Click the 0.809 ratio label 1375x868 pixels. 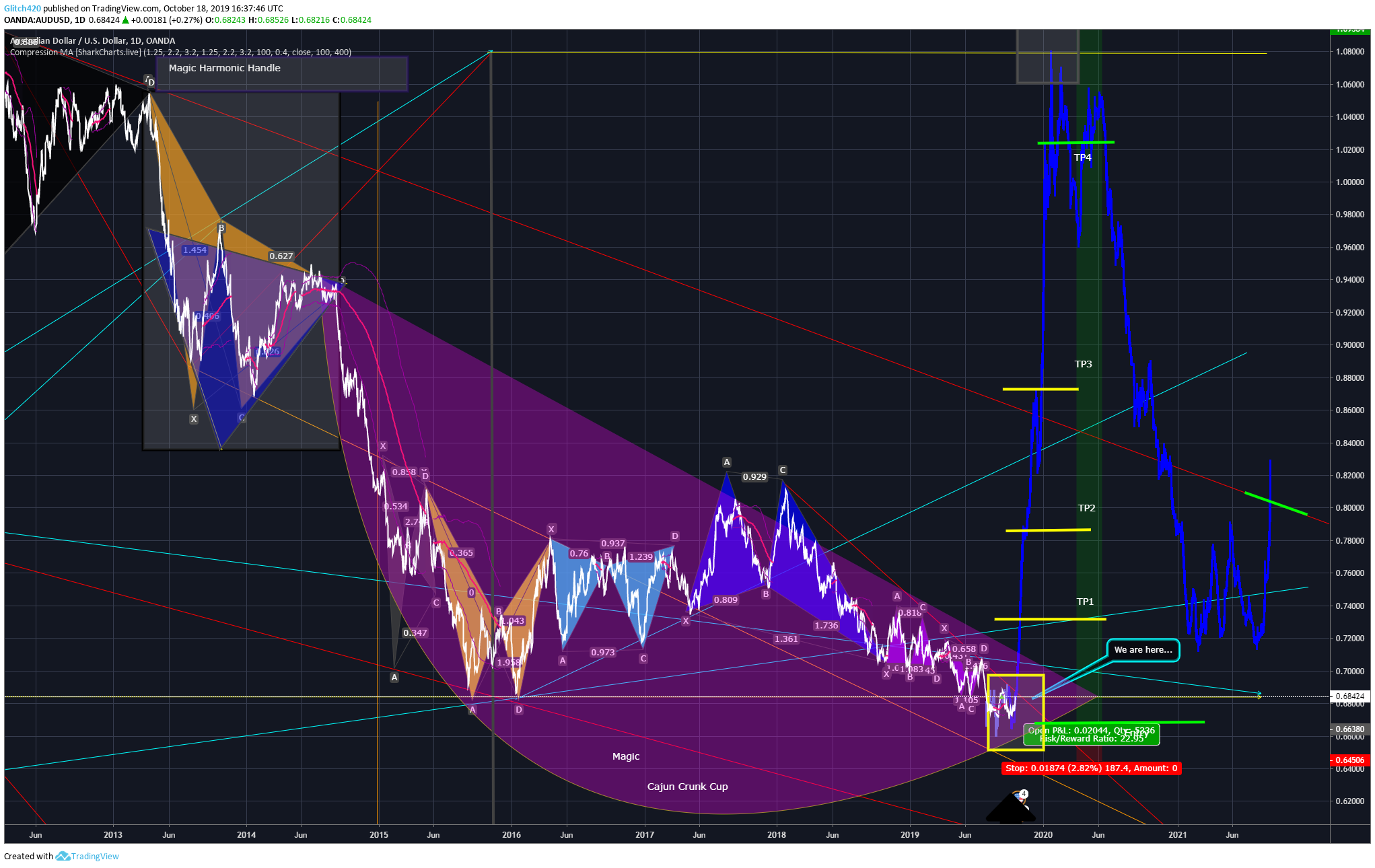726,600
